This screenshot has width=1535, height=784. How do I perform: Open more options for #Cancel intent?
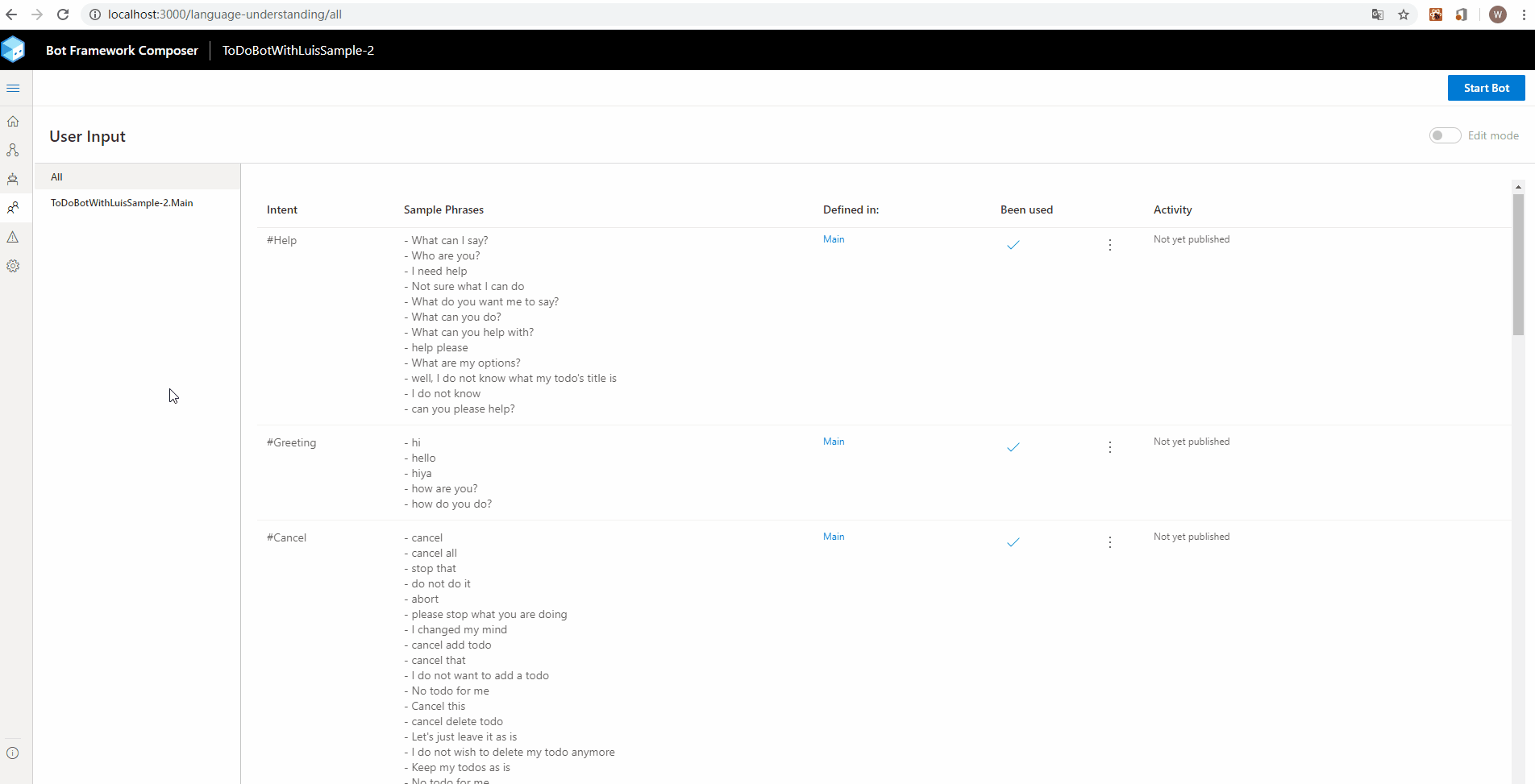tap(1110, 542)
